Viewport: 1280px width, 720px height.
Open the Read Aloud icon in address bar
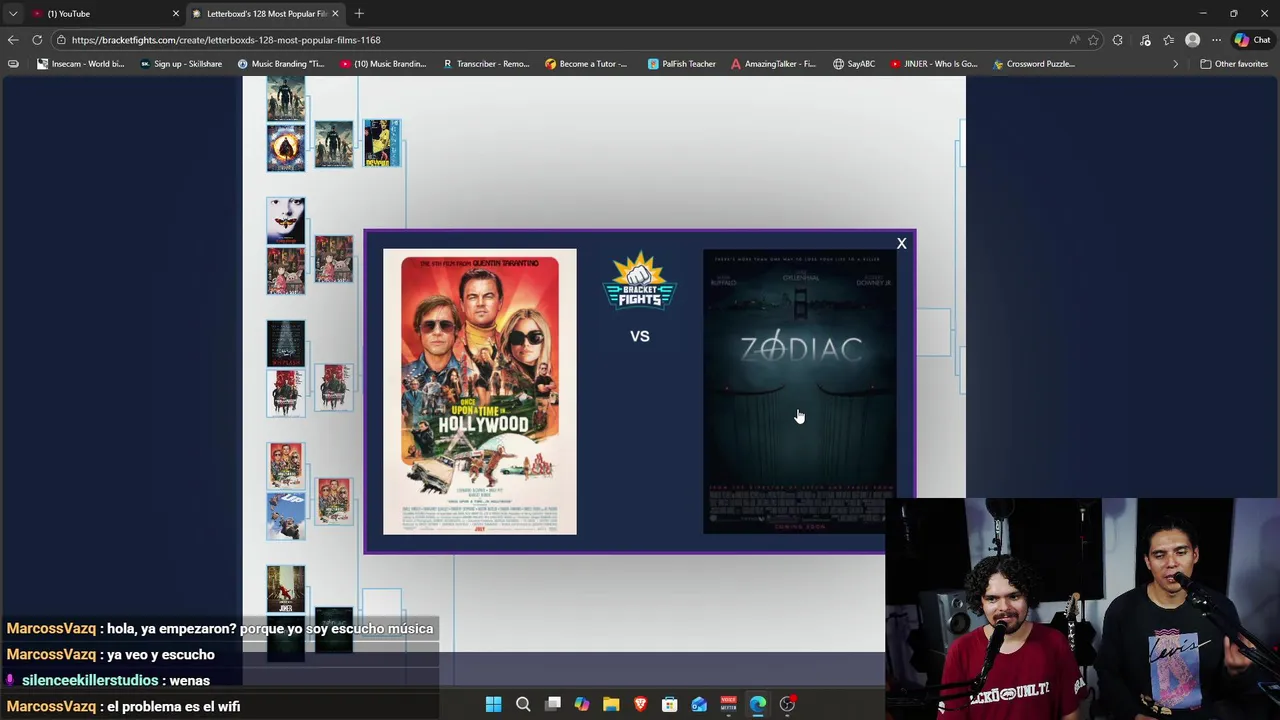[x=1075, y=40]
